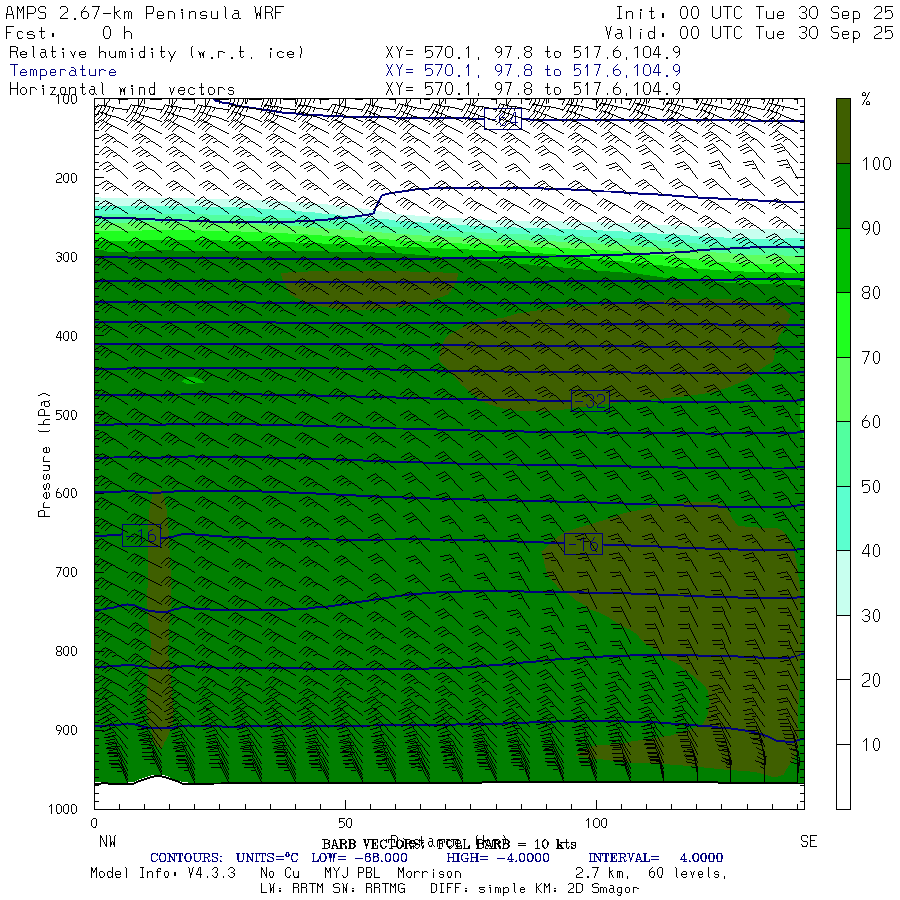
Task: Select the 800 pressure axis tick label
Action: pyautogui.click(x=66, y=651)
